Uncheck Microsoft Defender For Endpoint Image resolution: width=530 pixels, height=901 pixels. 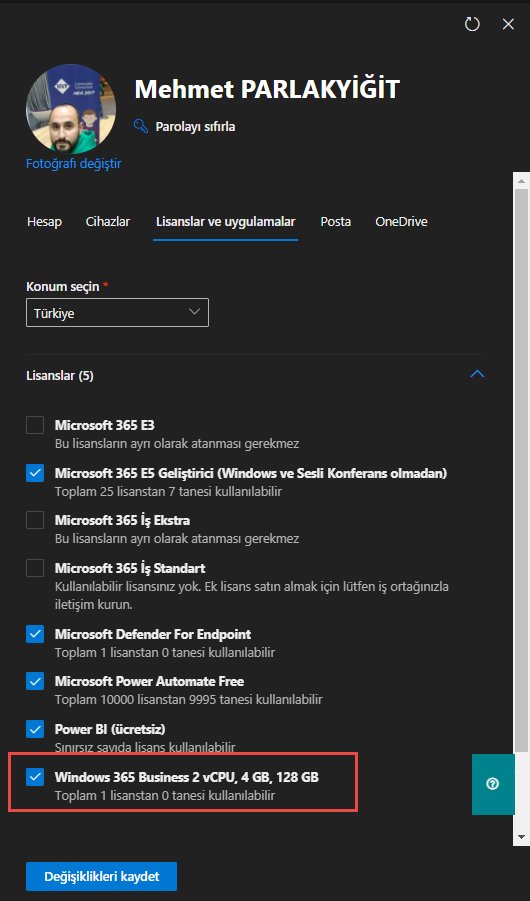pyautogui.click(x=35, y=634)
